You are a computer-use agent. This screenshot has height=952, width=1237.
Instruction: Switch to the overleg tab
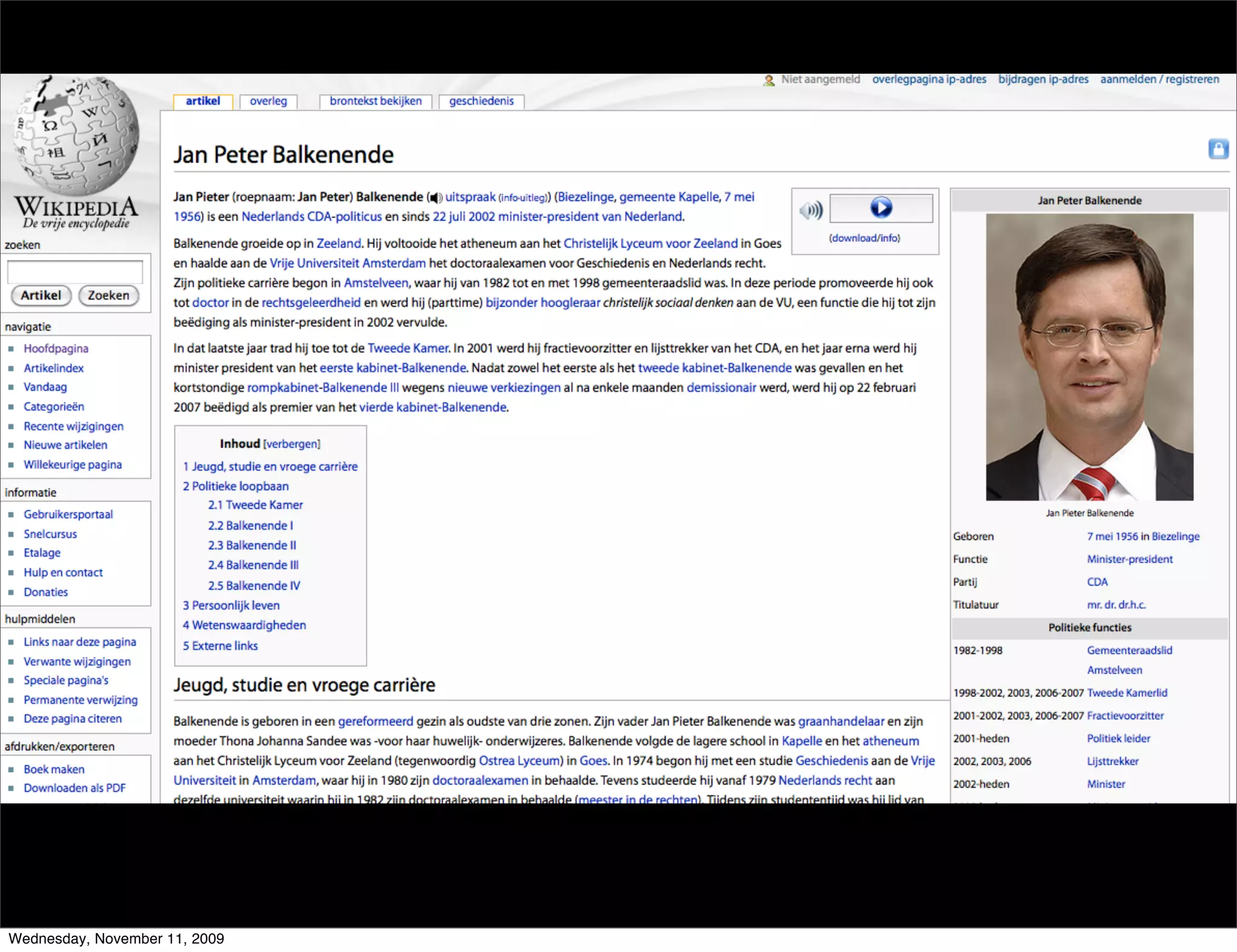click(x=268, y=101)
